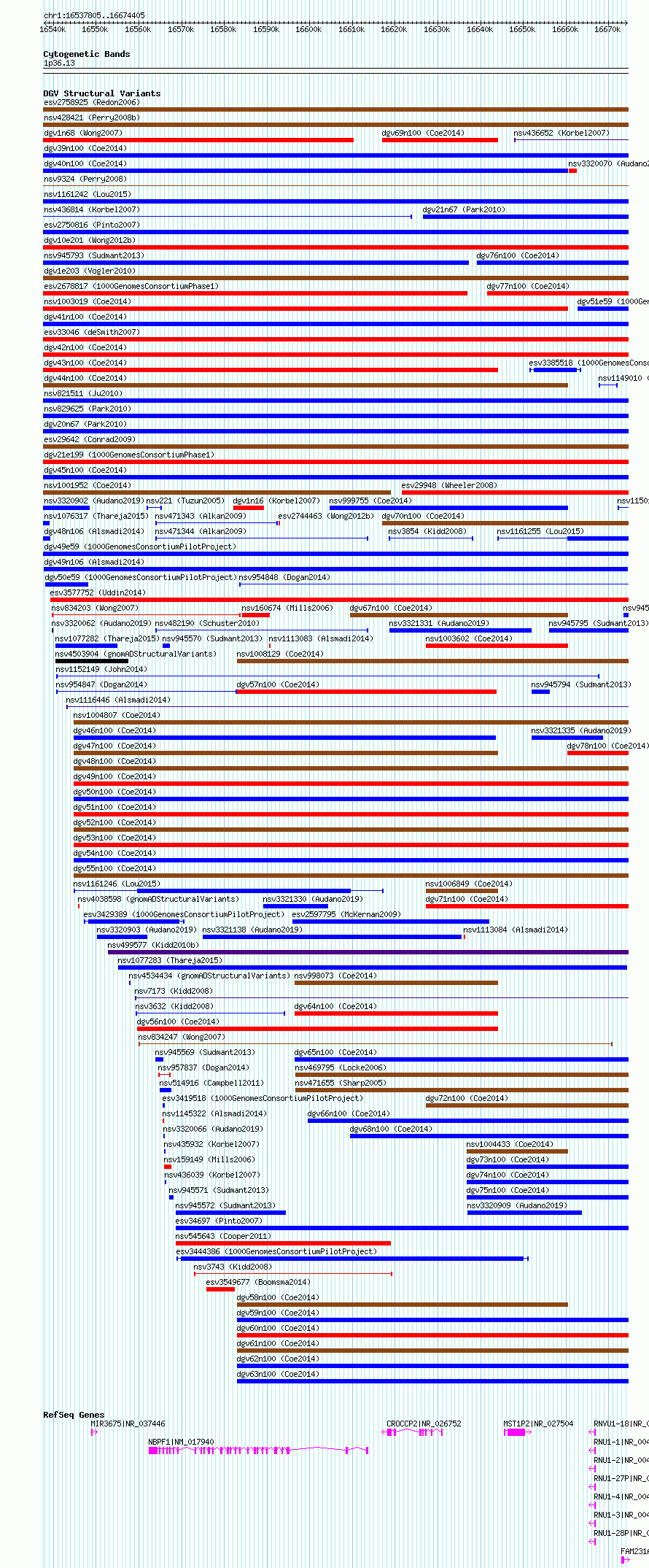This screenshot has height=1568, width=649.
Task: Select the esv29948 (Wheeler2008) label
Action: pyautogui.click(x=449, y=486)
